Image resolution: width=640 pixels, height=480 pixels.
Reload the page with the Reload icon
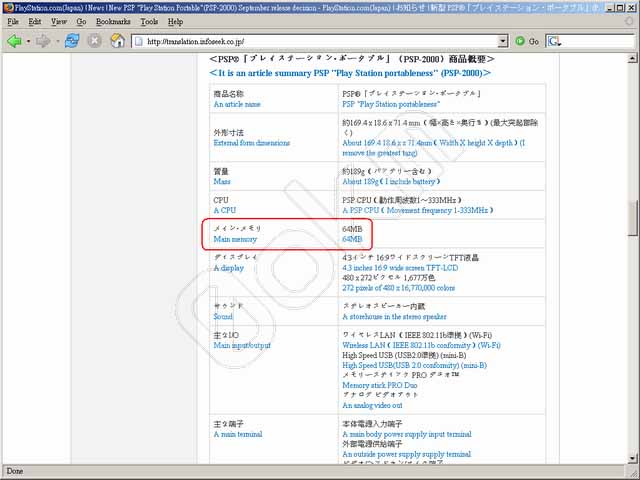[72, 41]
